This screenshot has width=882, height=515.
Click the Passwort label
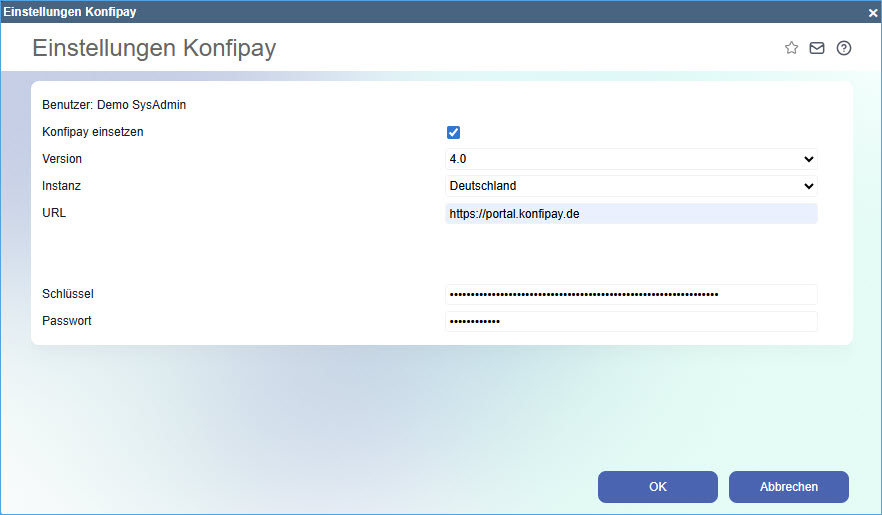point(67,320)
